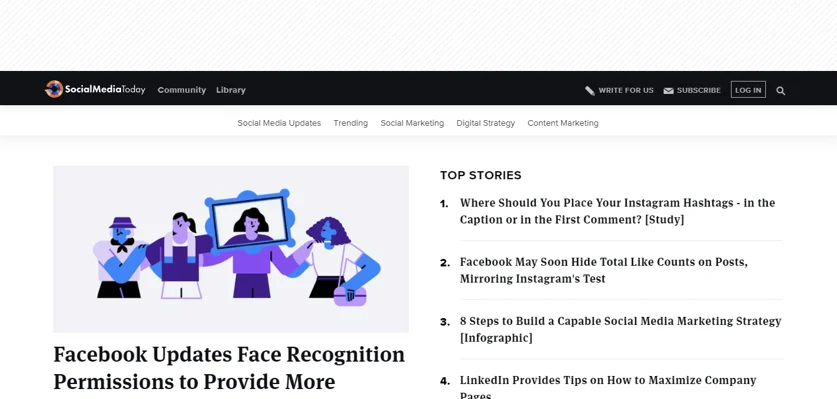Viewport: 837px width, 399px height.
Task: Click the LOG IN button
Action: pyautogui.click(x=748, y=90)
